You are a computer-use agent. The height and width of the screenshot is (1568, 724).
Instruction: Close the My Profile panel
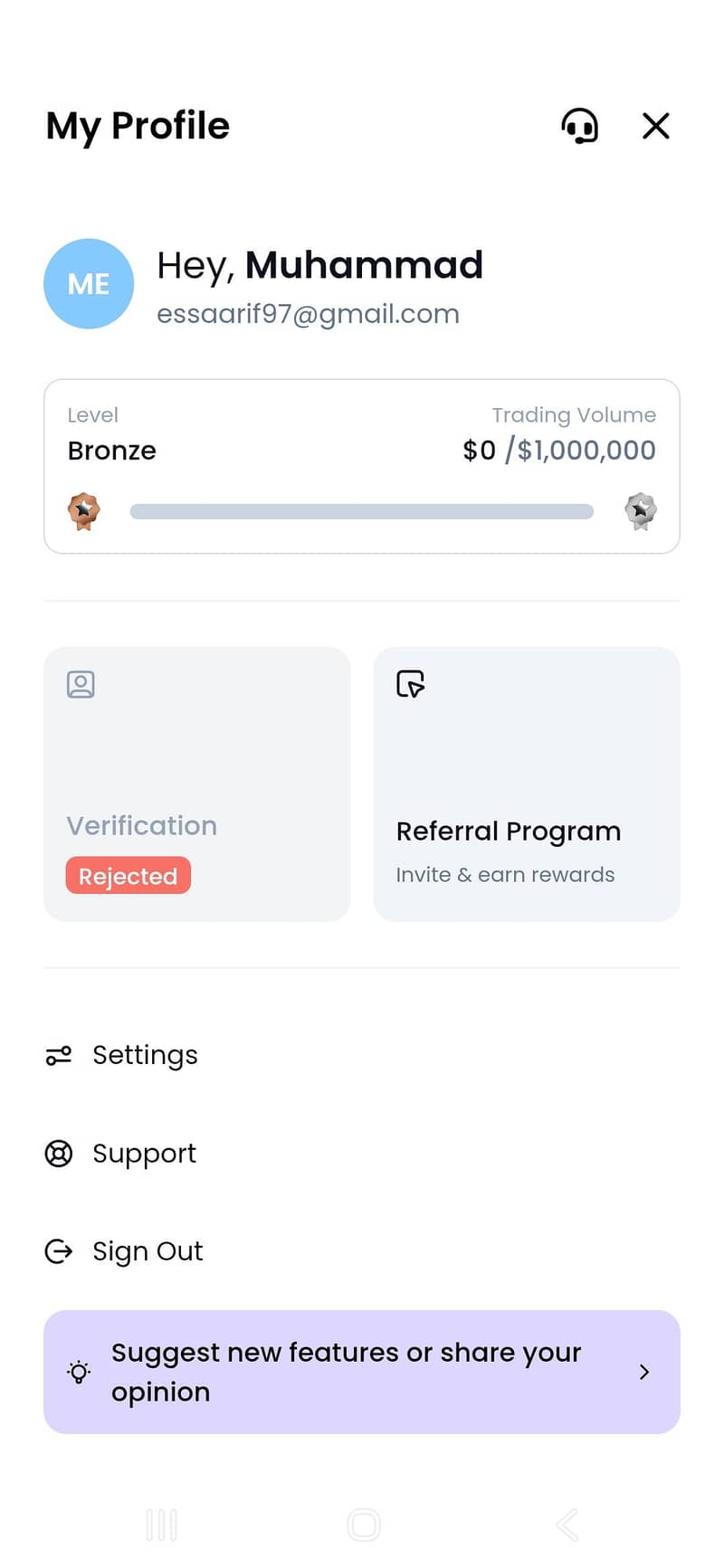[x=656, y=126]
